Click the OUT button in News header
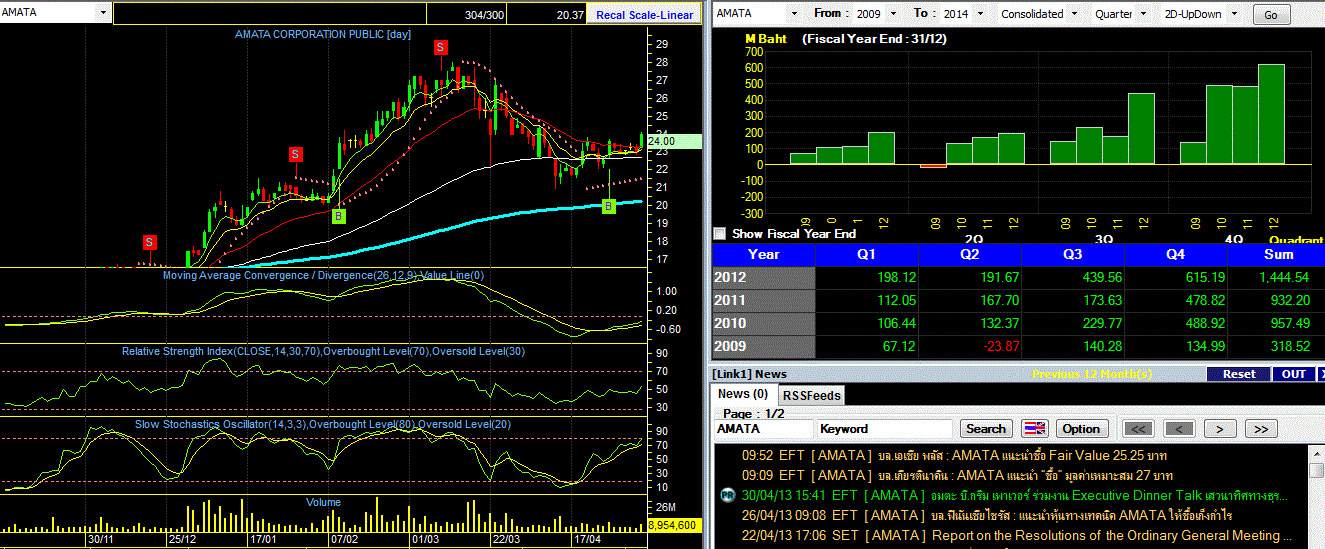This screenshot has height=549, width=1325. pos(1294,374)
